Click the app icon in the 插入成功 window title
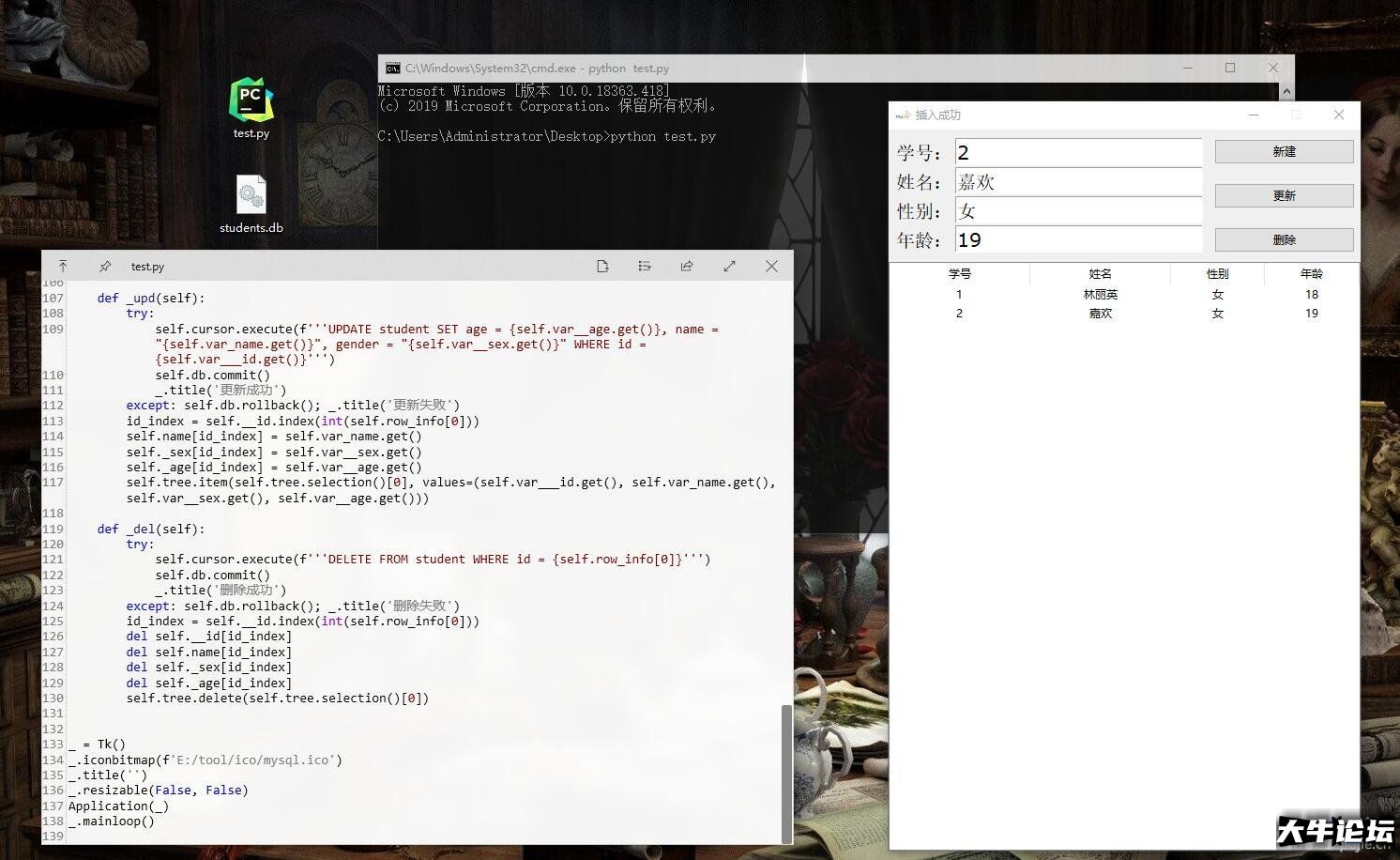This screenshot has height=860, width=1400. (903, 115)
